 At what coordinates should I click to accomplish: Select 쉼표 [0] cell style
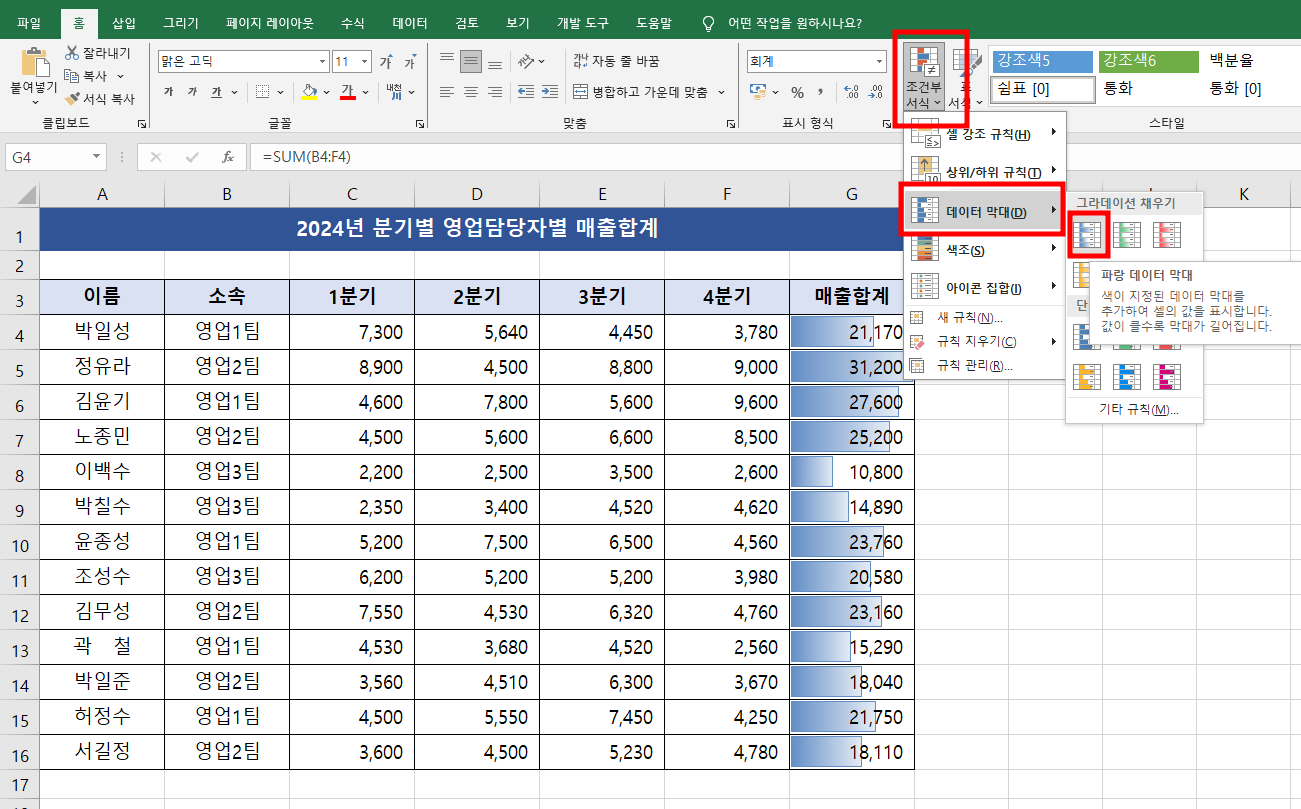tap(1042, 89)
